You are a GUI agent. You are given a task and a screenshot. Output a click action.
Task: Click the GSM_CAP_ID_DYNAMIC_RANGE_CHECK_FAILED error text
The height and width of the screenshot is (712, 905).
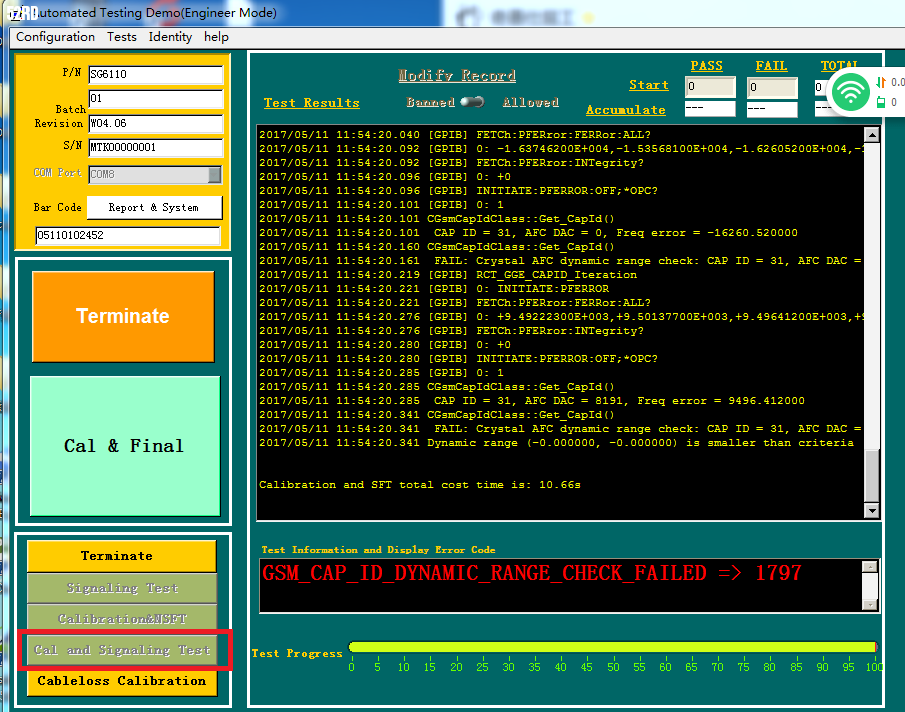pos(532,574)
